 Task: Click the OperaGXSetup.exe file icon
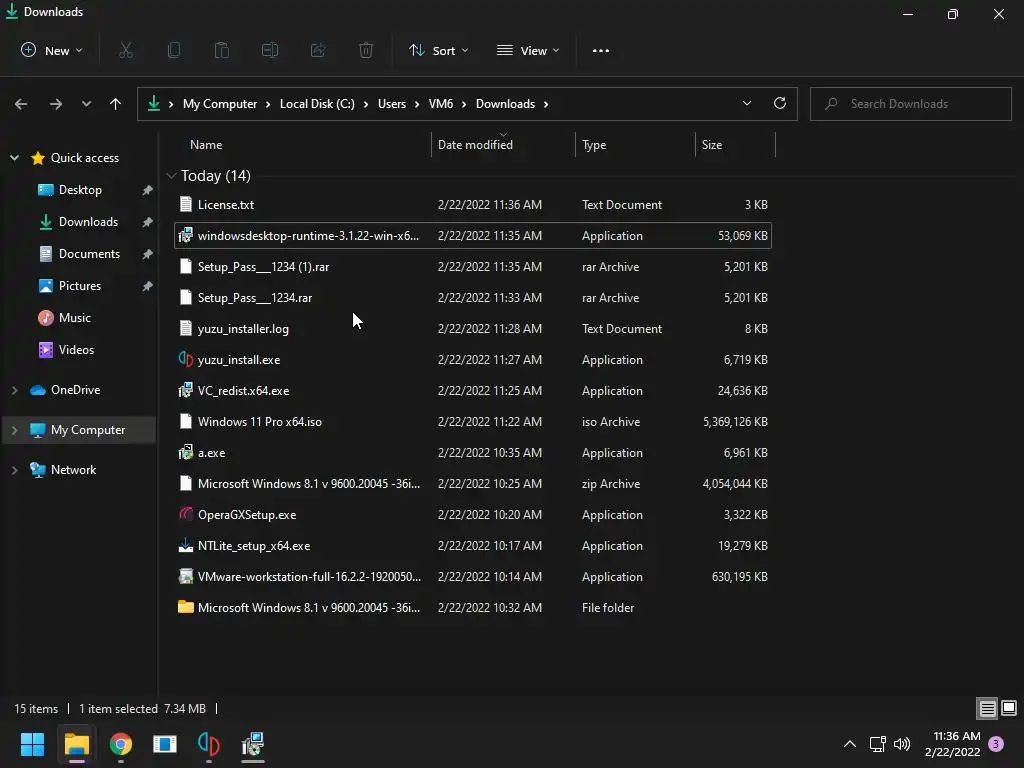[185, 514]
